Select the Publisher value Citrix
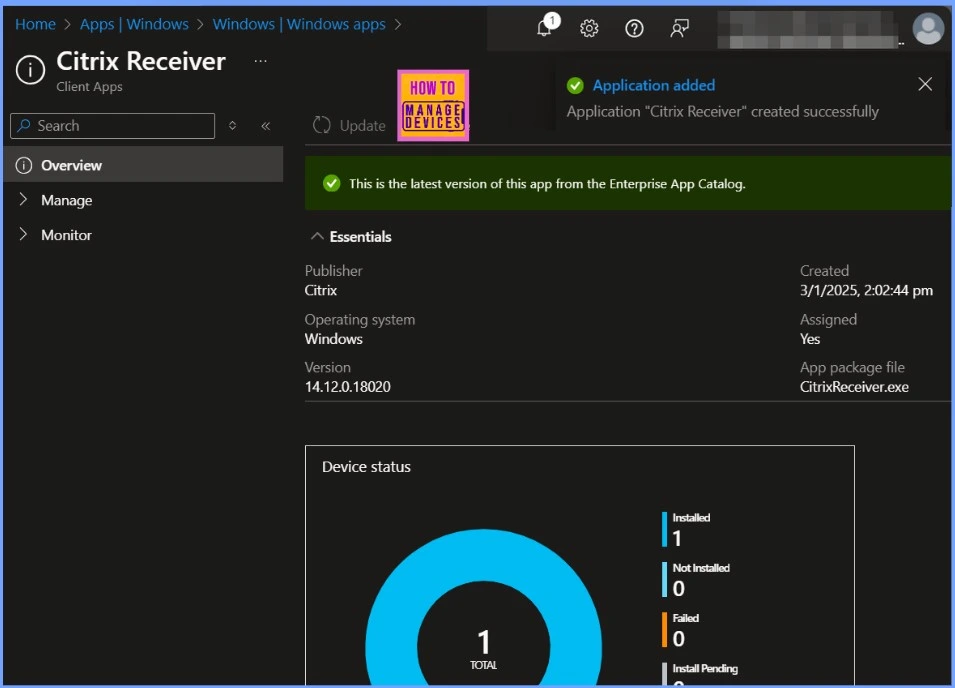Screen dimensions: 955x688 click(x=320, y=290)
